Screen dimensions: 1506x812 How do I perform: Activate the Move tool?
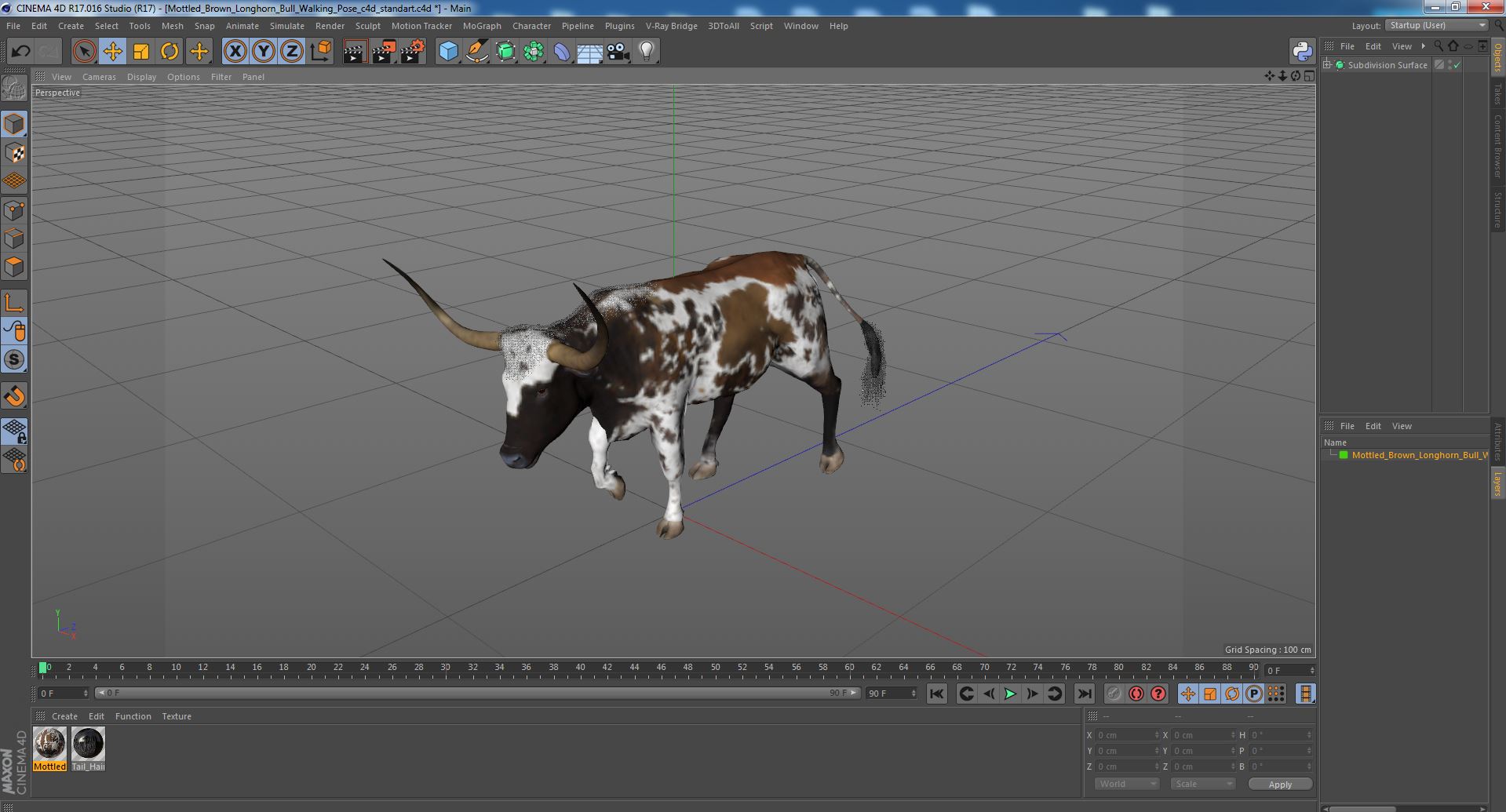coord(112,52)
